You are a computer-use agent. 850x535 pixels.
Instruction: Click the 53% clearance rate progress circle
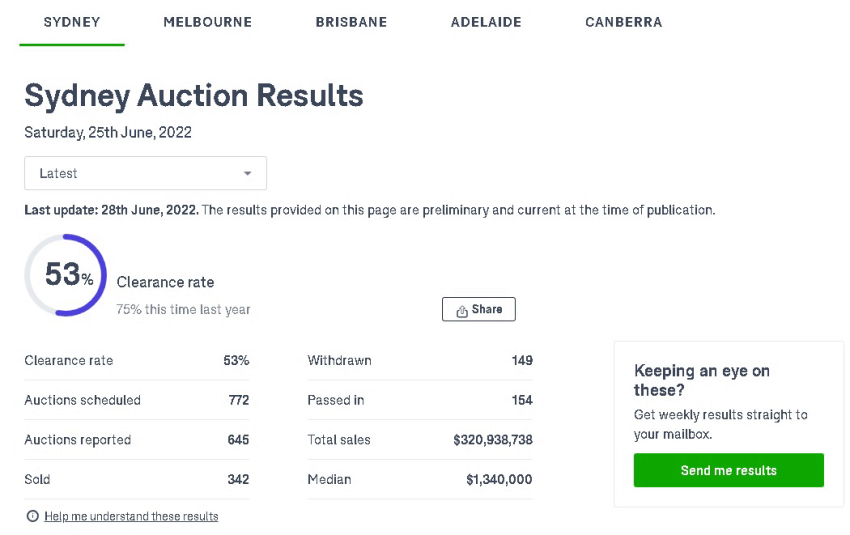click(66, 275)
